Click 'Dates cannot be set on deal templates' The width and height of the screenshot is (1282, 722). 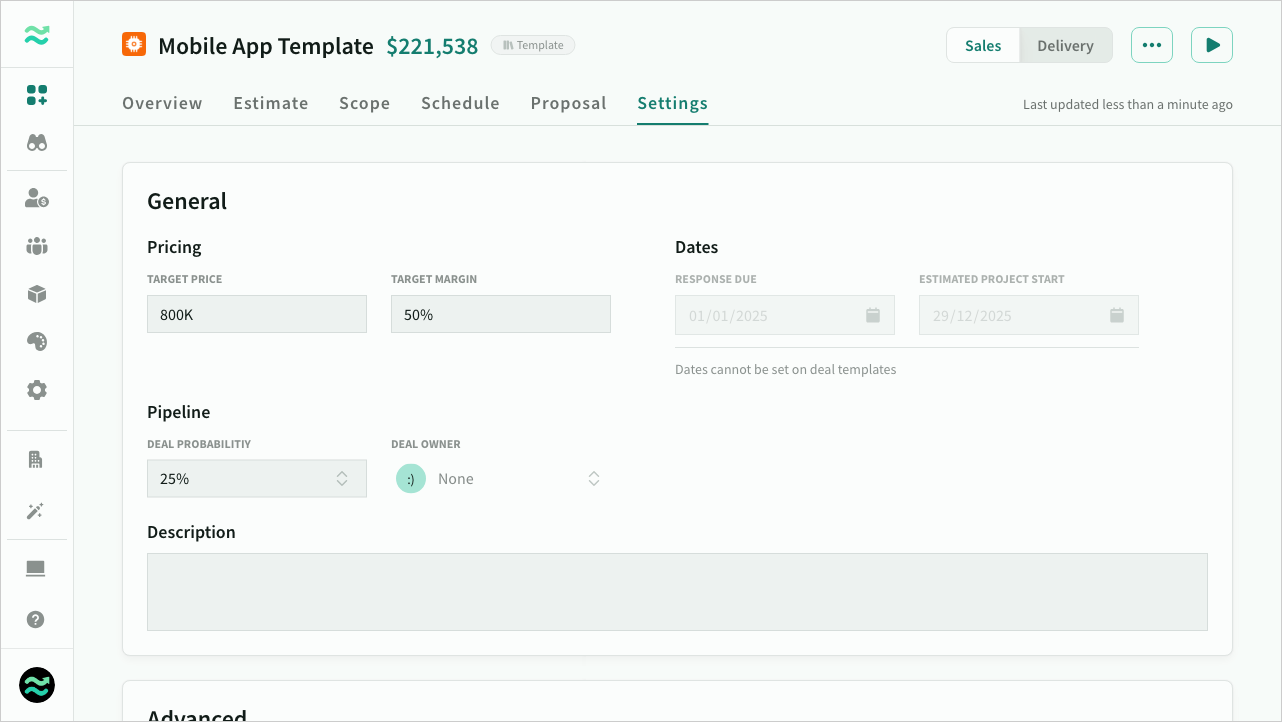[x=786, y=369]
